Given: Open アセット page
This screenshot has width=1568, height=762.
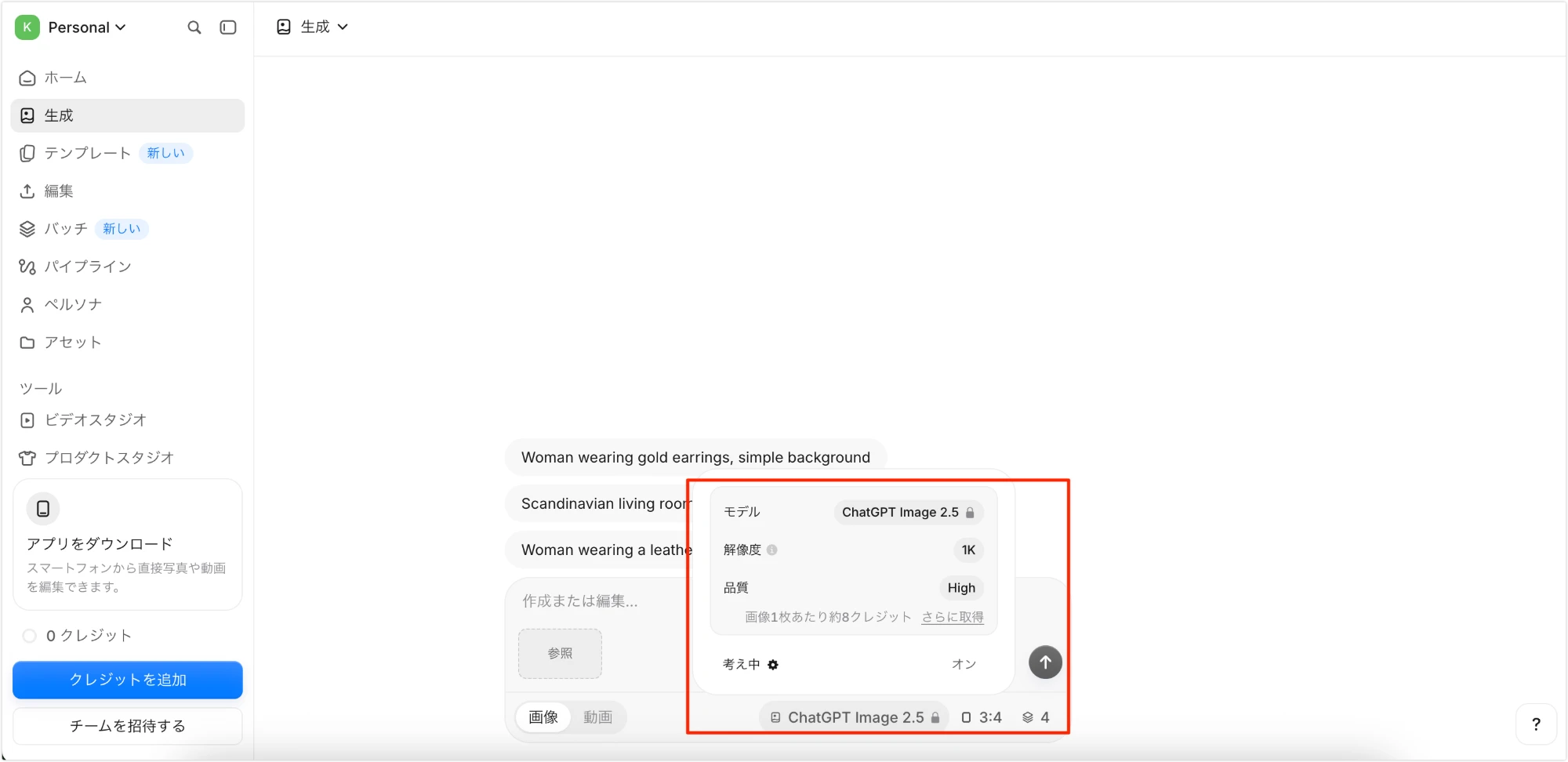Looking at the screenshot, I should point(128,343).
